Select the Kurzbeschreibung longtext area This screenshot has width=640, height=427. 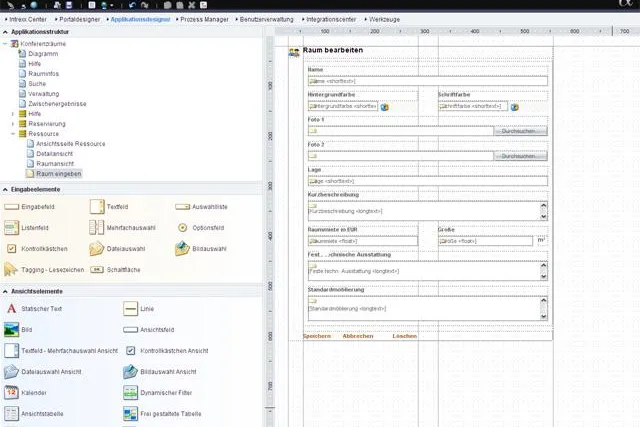pyautogui.click(x=428, y=211)
